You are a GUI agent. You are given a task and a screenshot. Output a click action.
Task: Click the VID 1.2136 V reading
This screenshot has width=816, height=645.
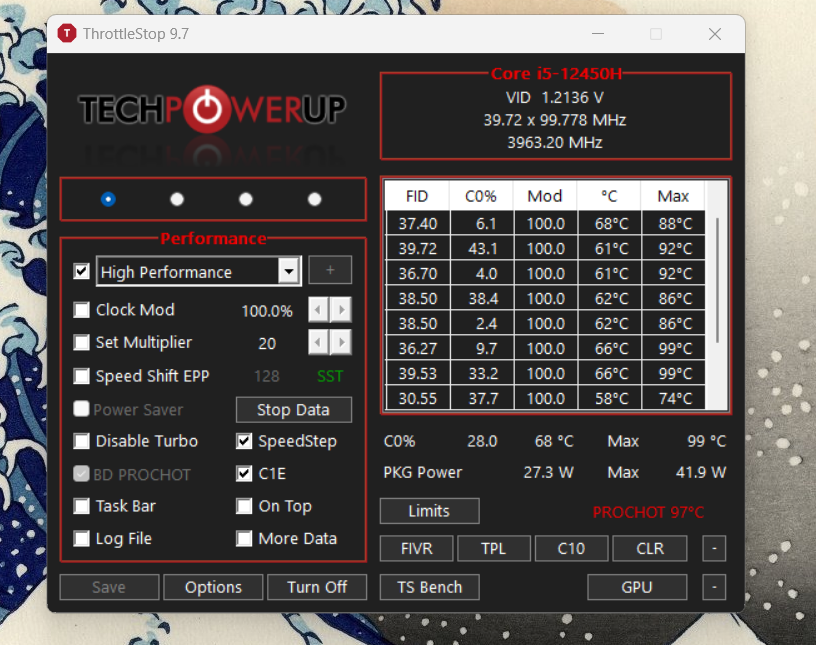coord(555,97)
